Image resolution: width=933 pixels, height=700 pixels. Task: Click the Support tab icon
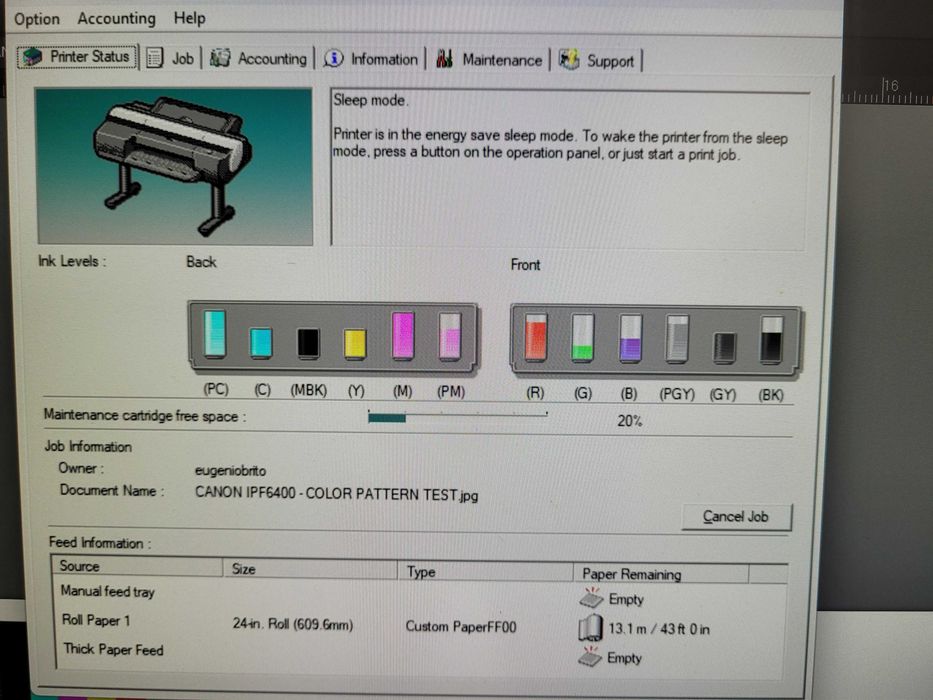point(569,60)
